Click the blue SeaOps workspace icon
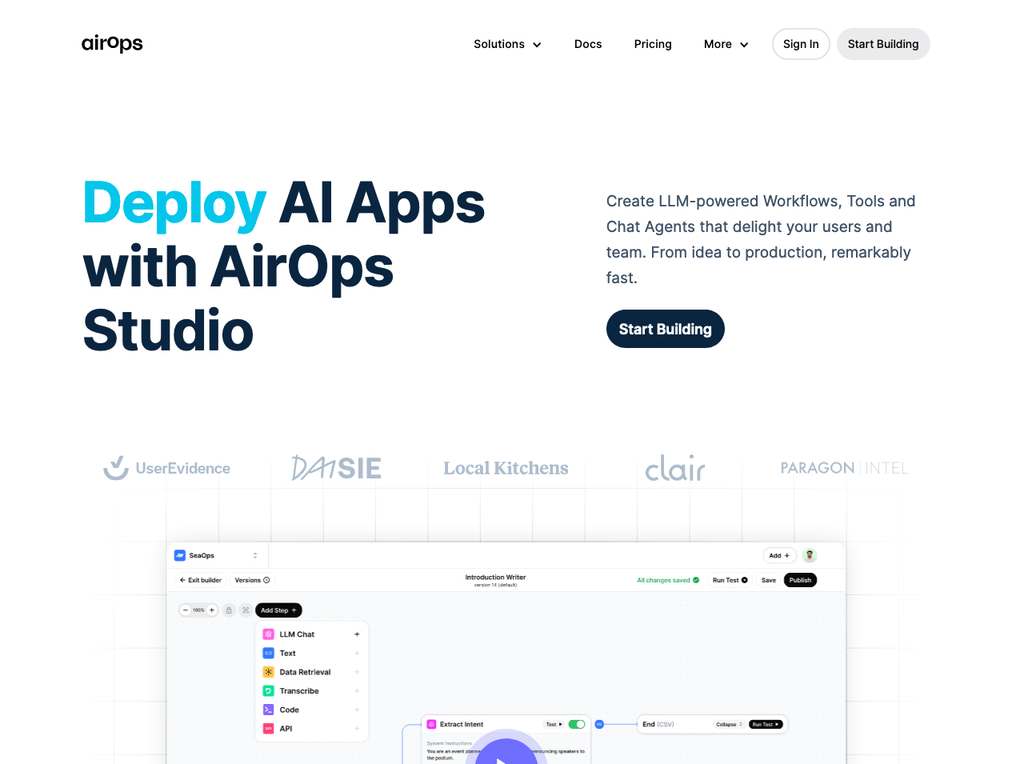The image size is (1024, 764). pyautogui.click(x=180, y=555)
